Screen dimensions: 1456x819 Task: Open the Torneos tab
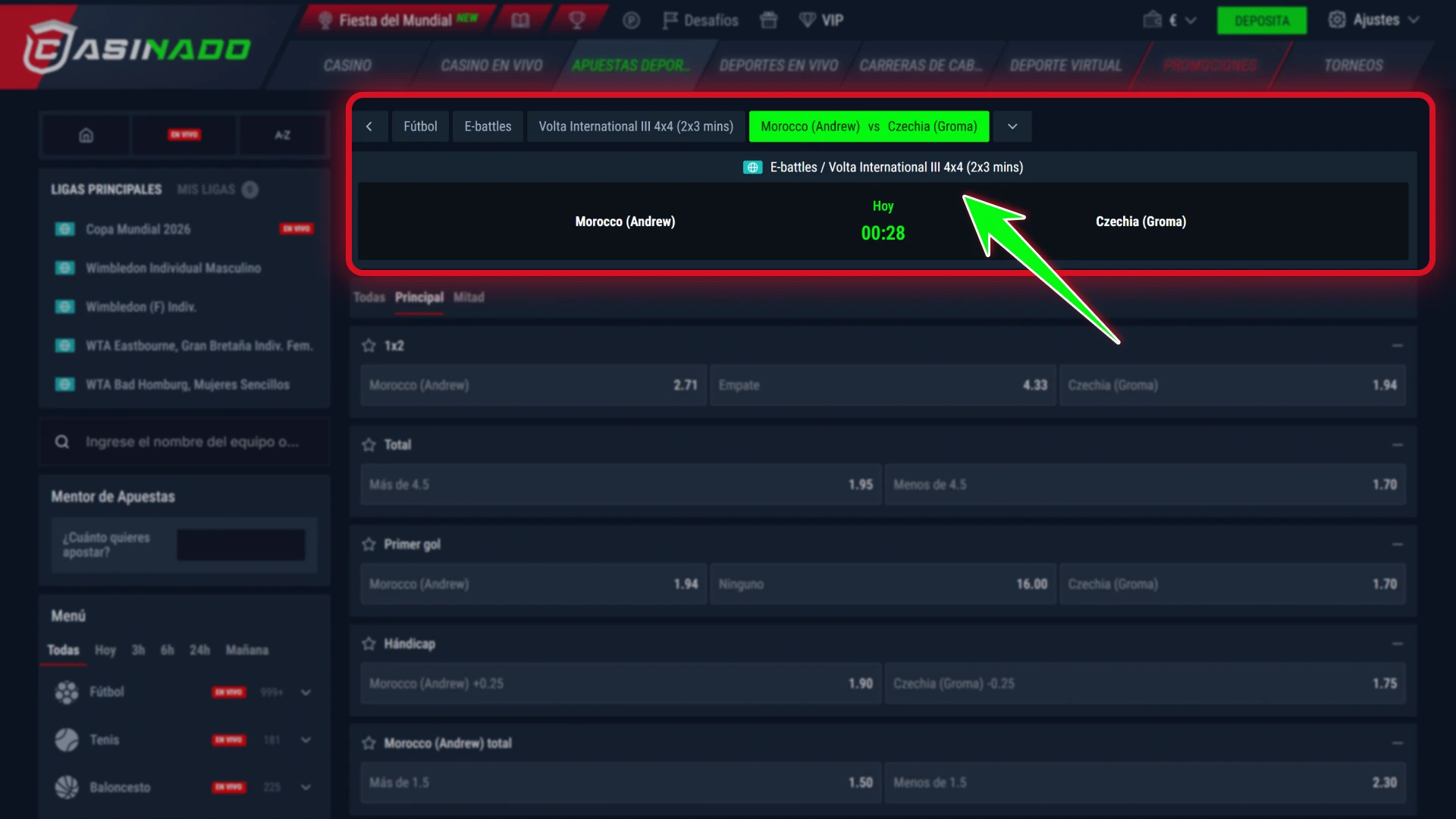pos(1354,65)
